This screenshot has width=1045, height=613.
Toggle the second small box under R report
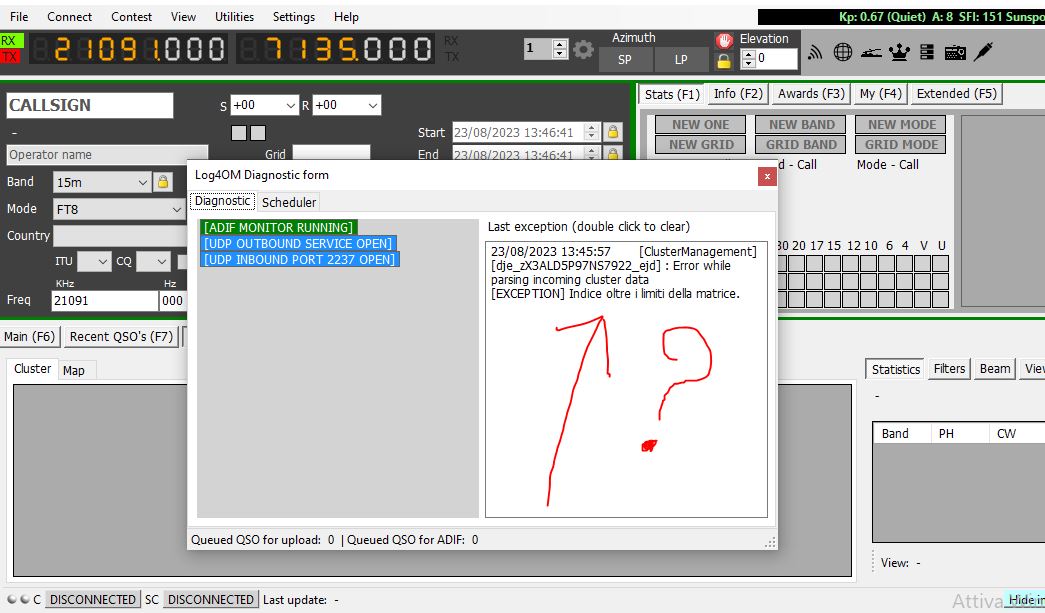point(258,133)
